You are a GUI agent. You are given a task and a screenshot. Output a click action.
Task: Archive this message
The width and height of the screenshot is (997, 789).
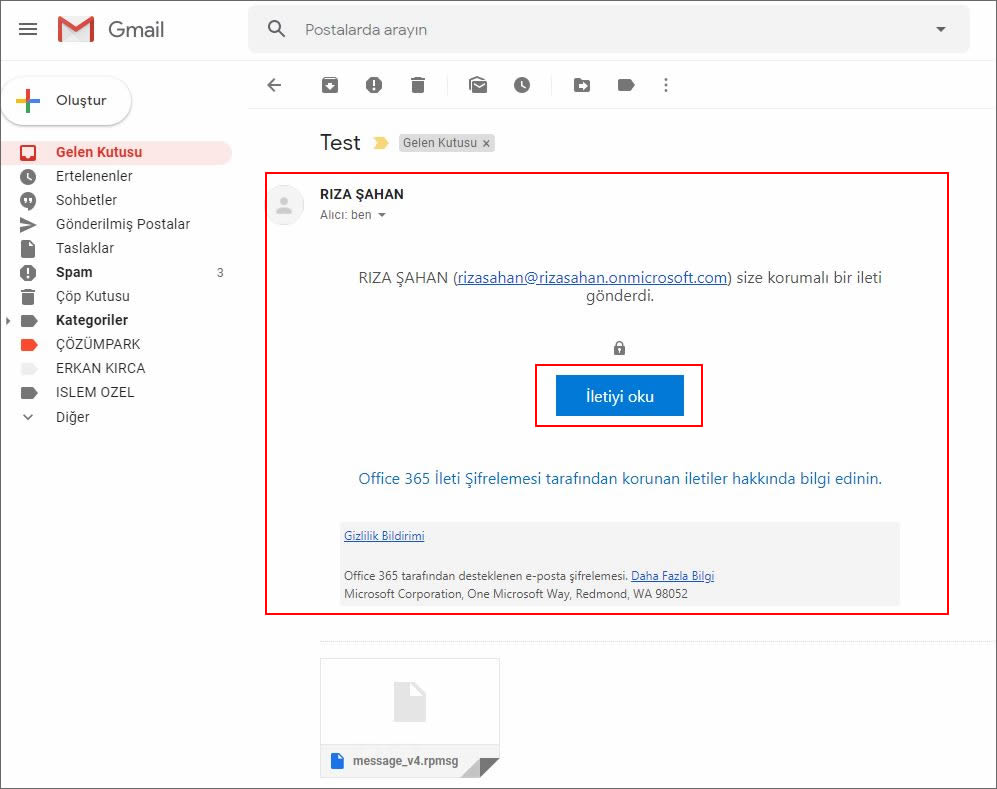tap(329, 85)
